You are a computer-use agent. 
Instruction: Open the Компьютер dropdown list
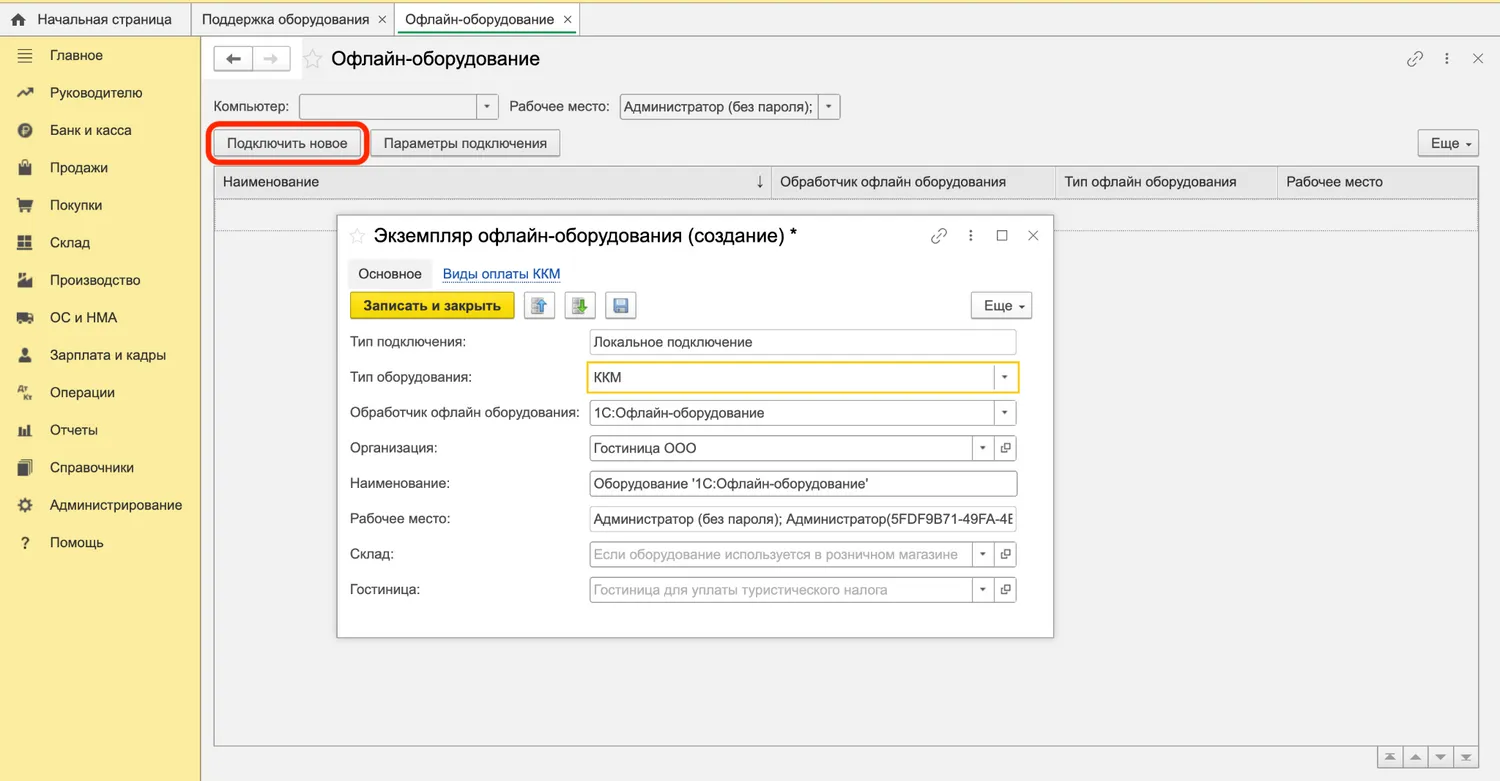pos(486,107)
